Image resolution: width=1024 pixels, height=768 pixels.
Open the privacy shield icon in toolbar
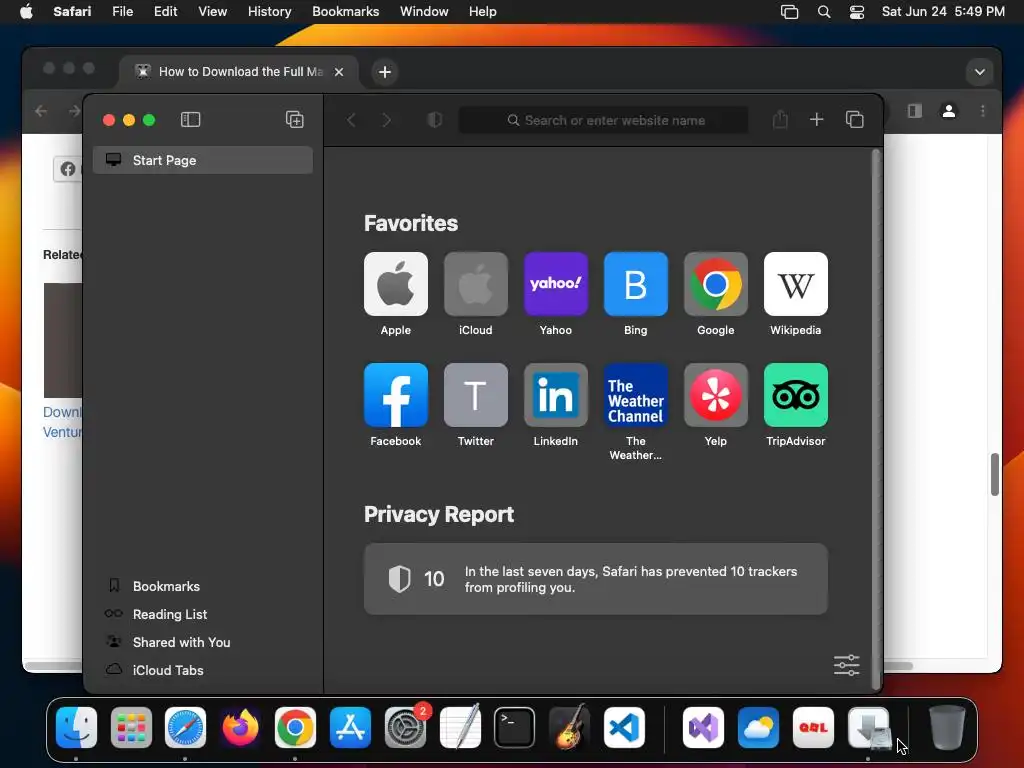tap(435, 120)
